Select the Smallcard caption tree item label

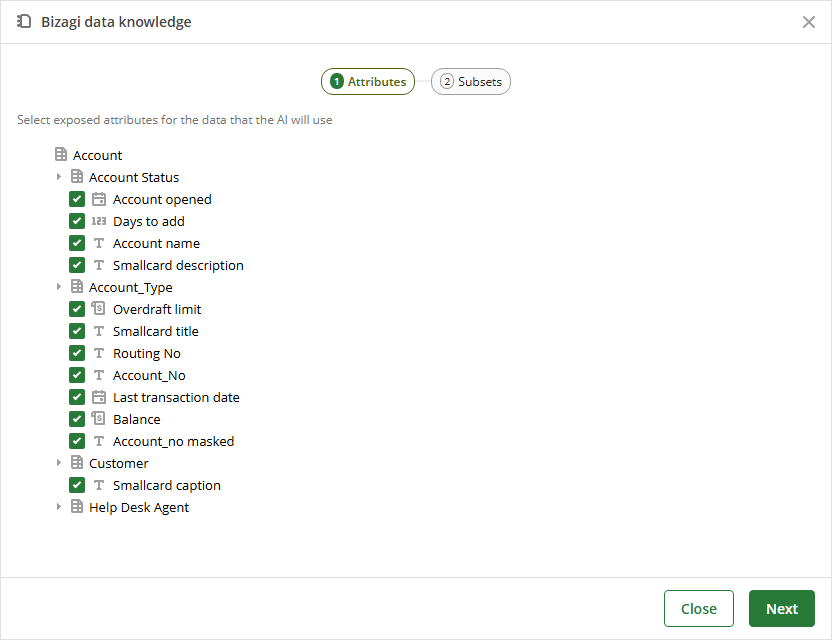click(167, 485)
